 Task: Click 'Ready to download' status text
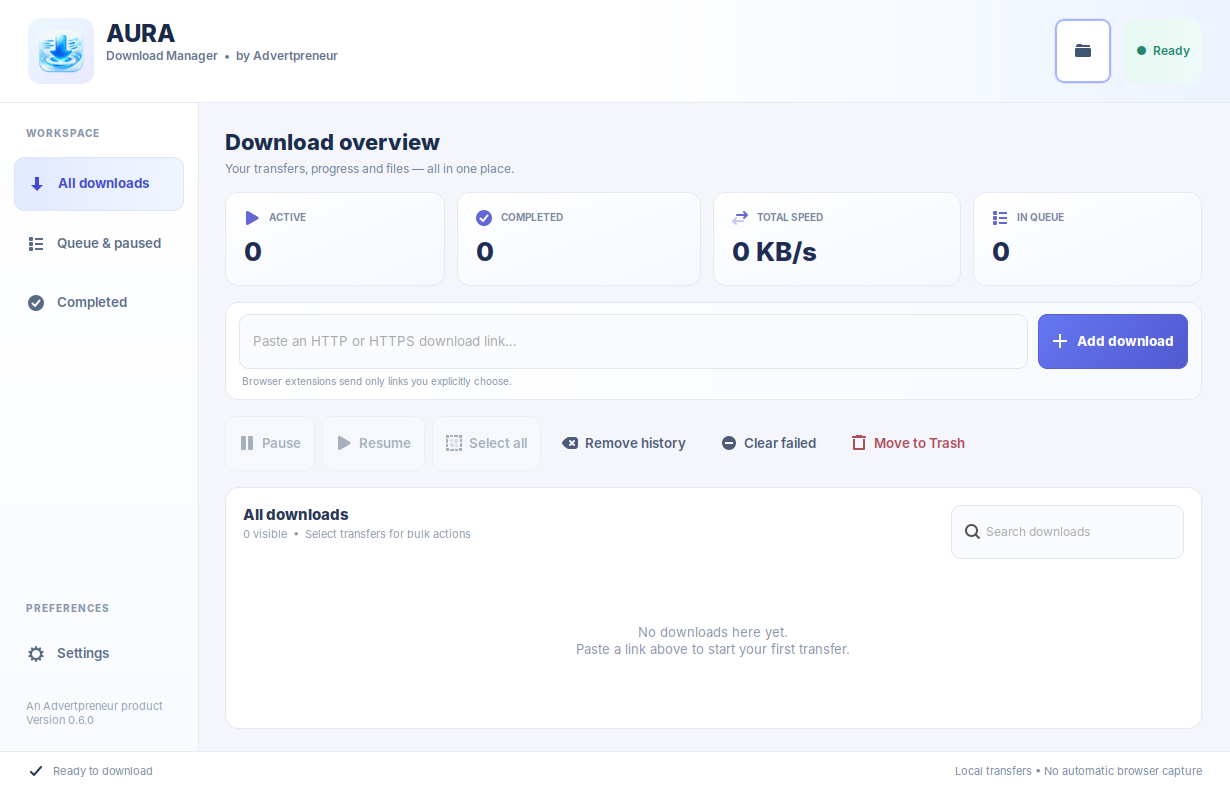[103, 771]
